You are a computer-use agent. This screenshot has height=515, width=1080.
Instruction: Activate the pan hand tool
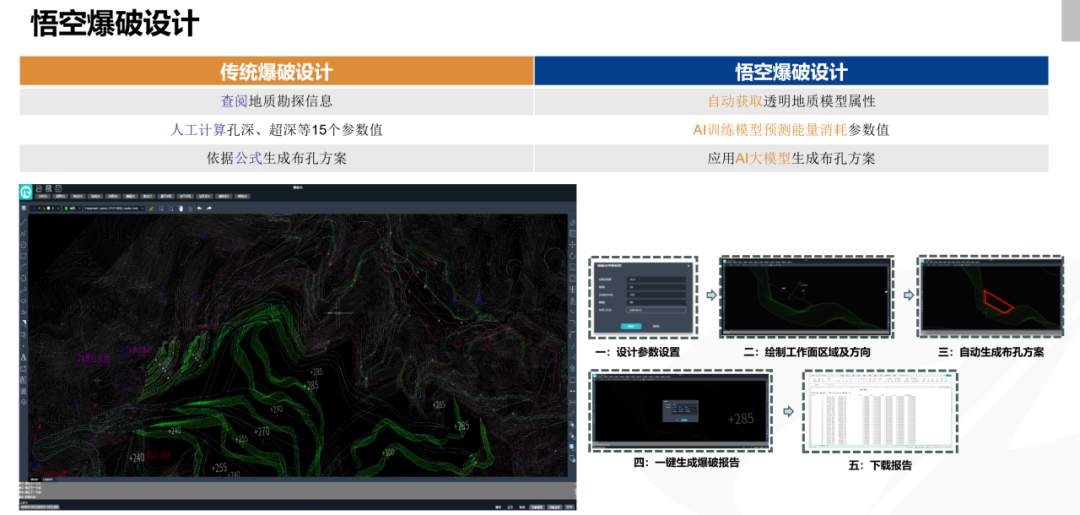coord(180,208)
